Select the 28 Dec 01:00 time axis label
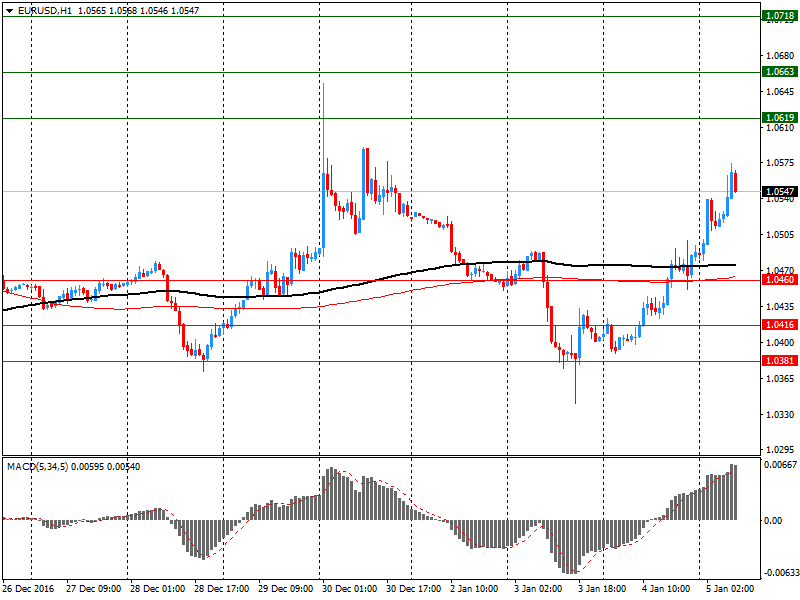Viewport: 800px width, 600px height. (158, 589)
